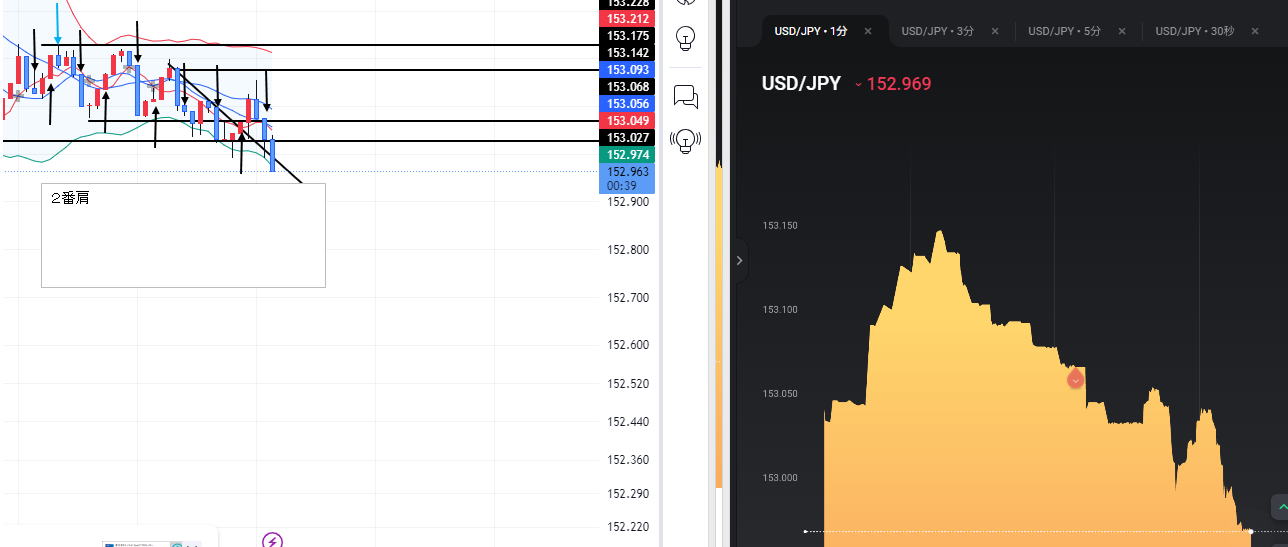Open the chat speech bubbles icon
This screenshot has width=1288, height=547.
pyautogui.click(x=686, y=97)
